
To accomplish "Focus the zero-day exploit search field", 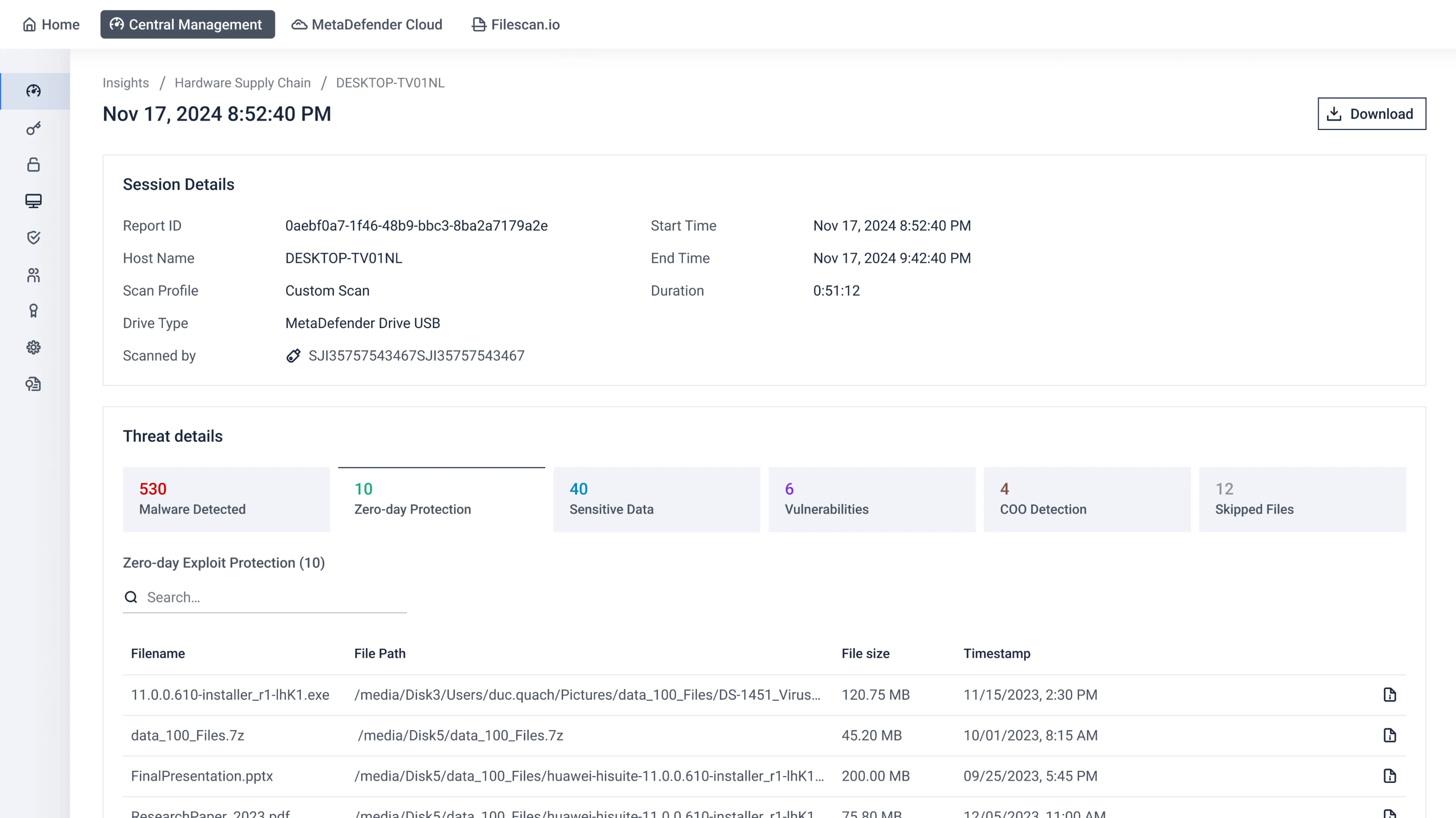I will (x=274, y=597).
